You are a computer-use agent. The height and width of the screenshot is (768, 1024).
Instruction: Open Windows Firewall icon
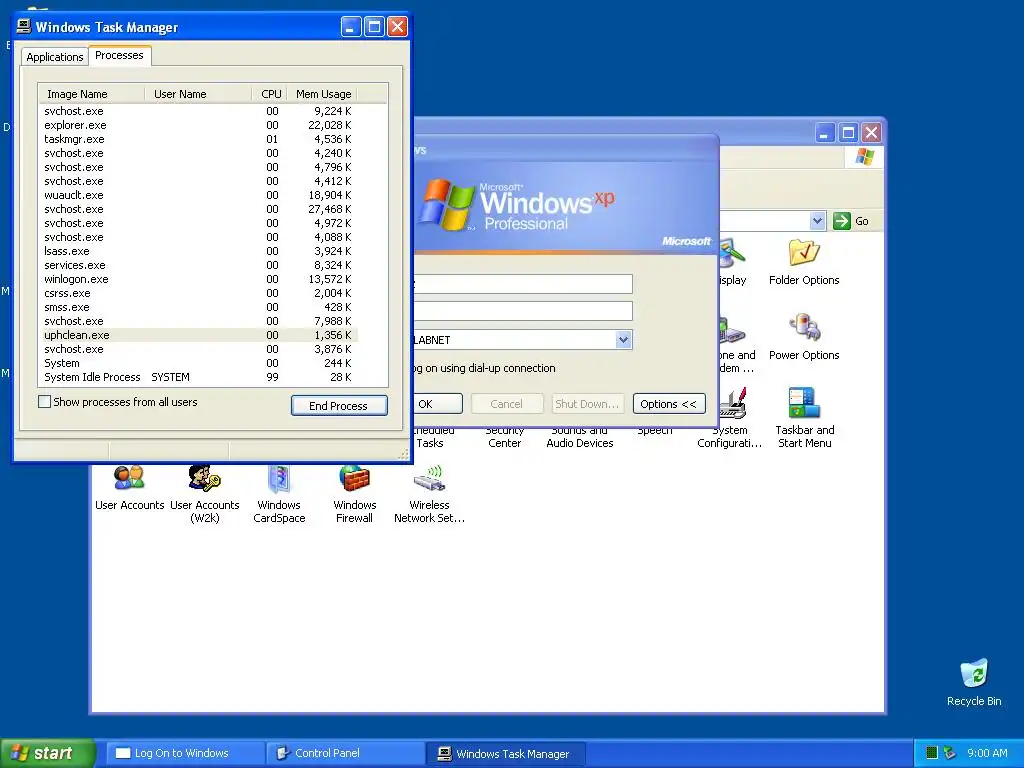354,494
